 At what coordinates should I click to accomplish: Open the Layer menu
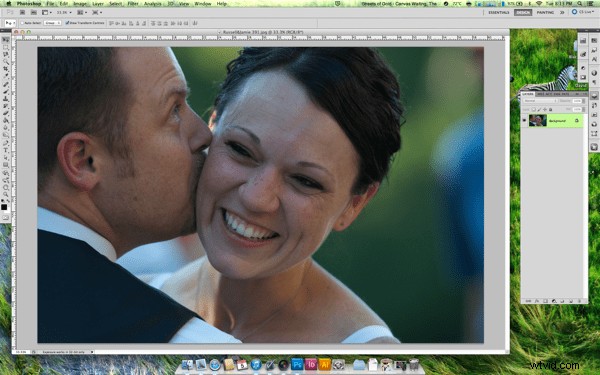pos(98,4)
